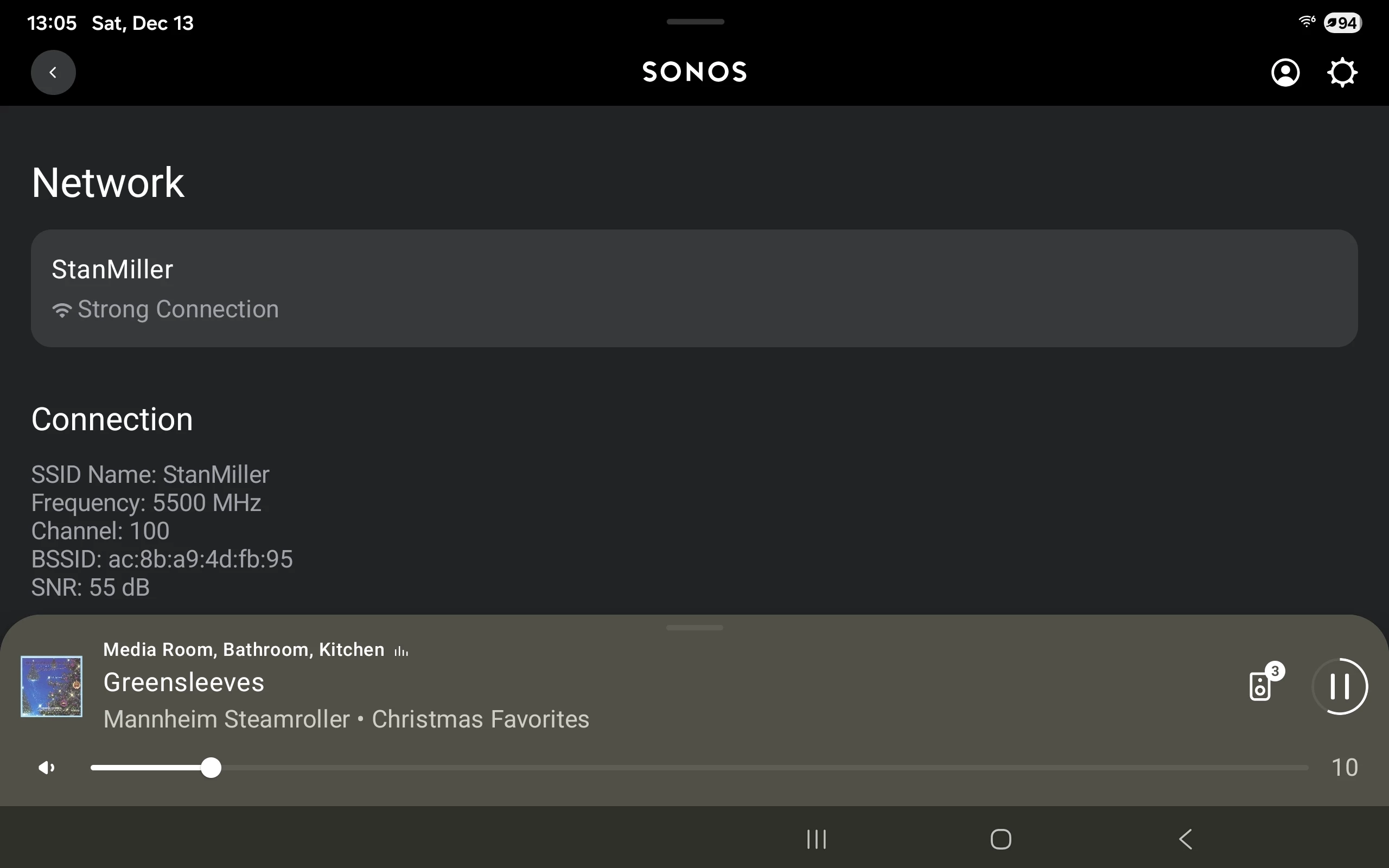
Task: Tap Android recent apps button
Action: 816,839
